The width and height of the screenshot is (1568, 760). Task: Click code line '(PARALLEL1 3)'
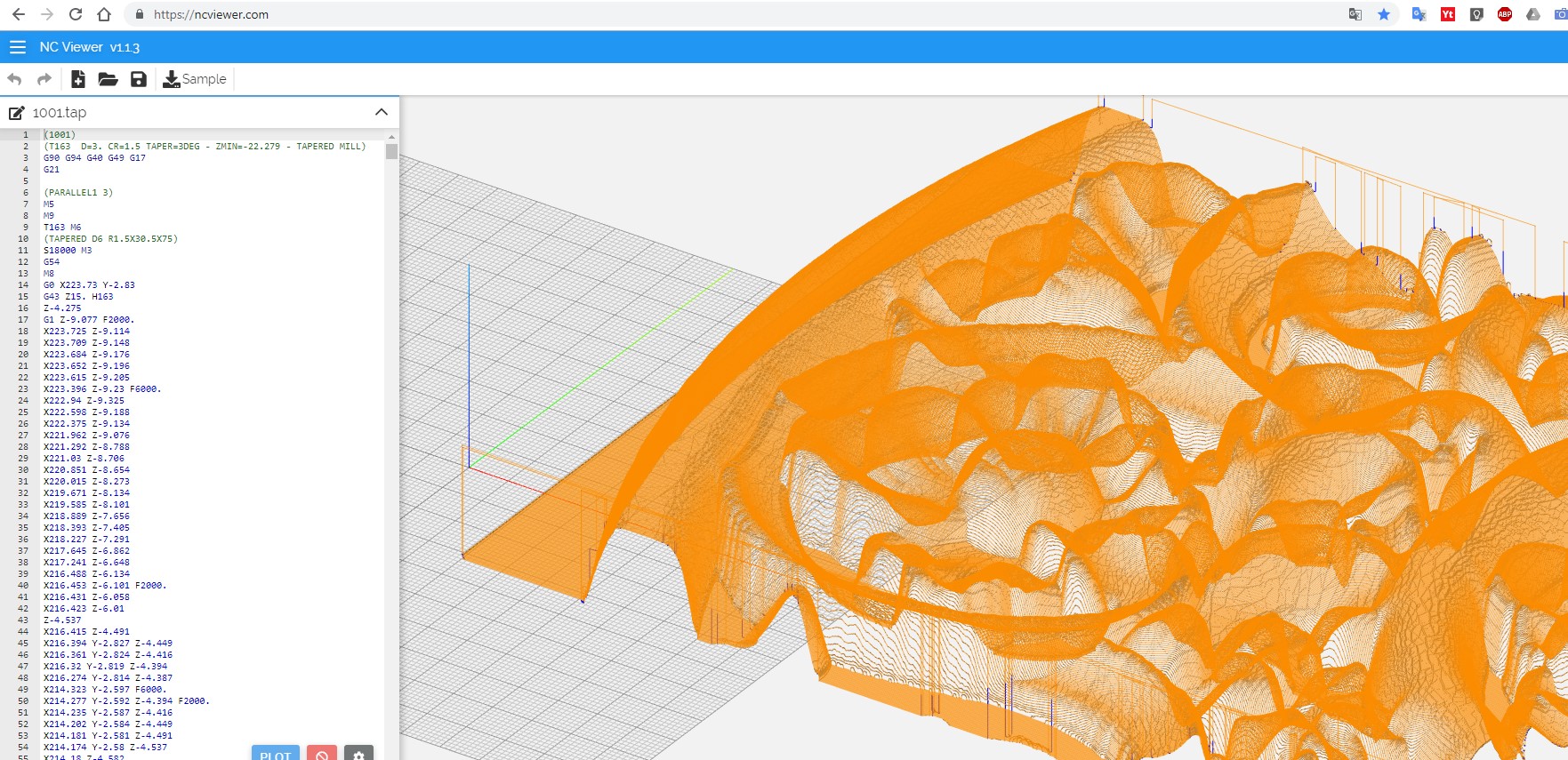pos(78,193)
